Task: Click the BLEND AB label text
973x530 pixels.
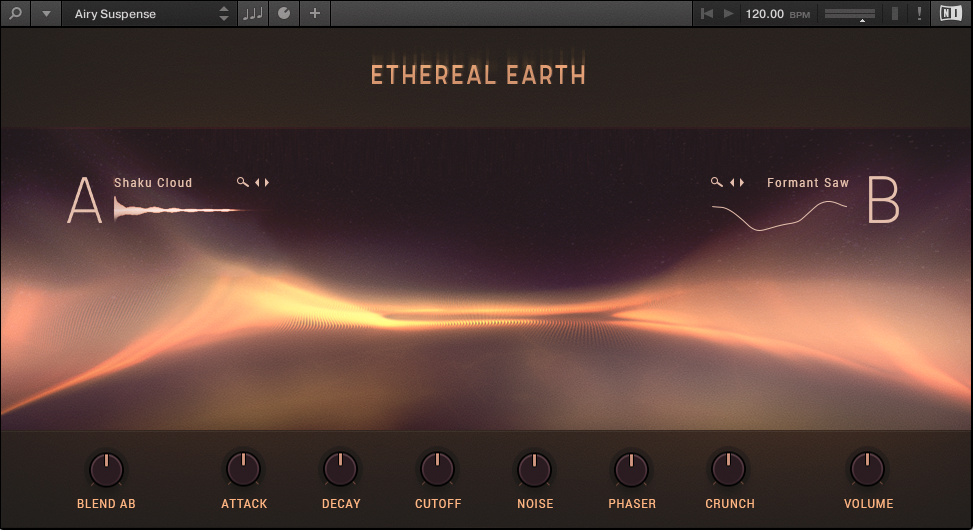Action: coord(106,504)
